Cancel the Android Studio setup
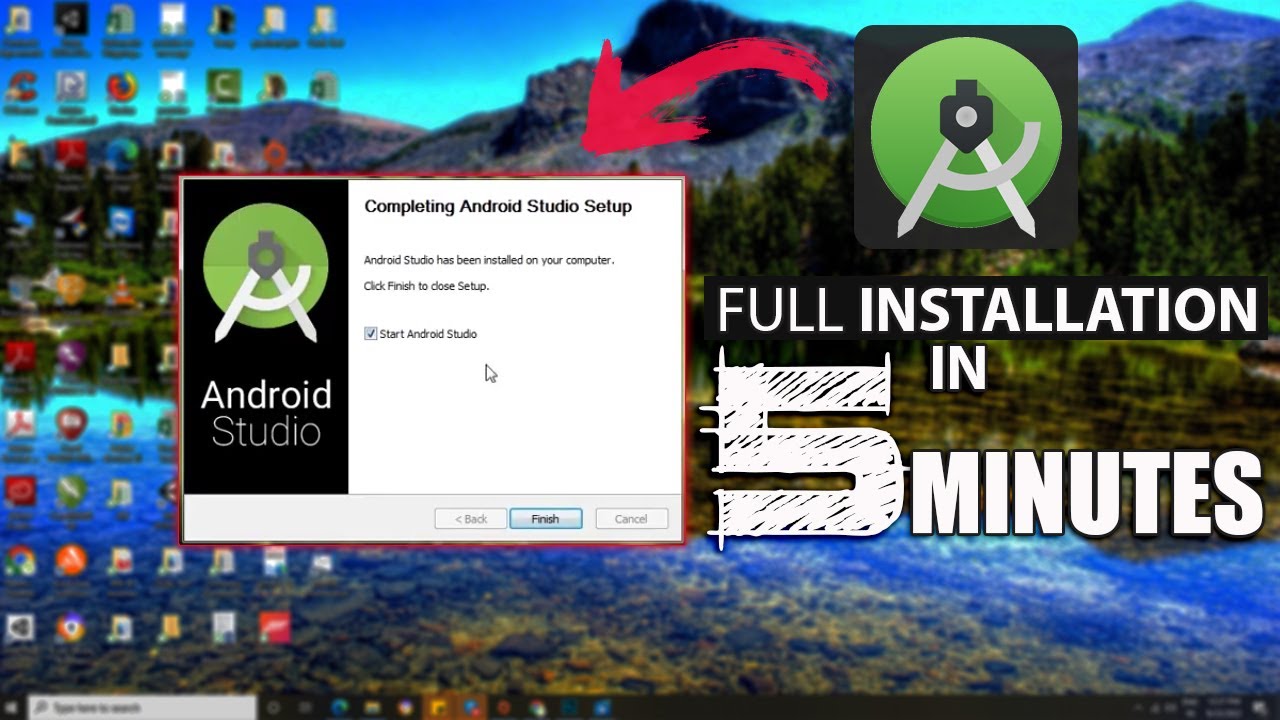The height and width of the screenshot is (720, 1280). (631, 519)
